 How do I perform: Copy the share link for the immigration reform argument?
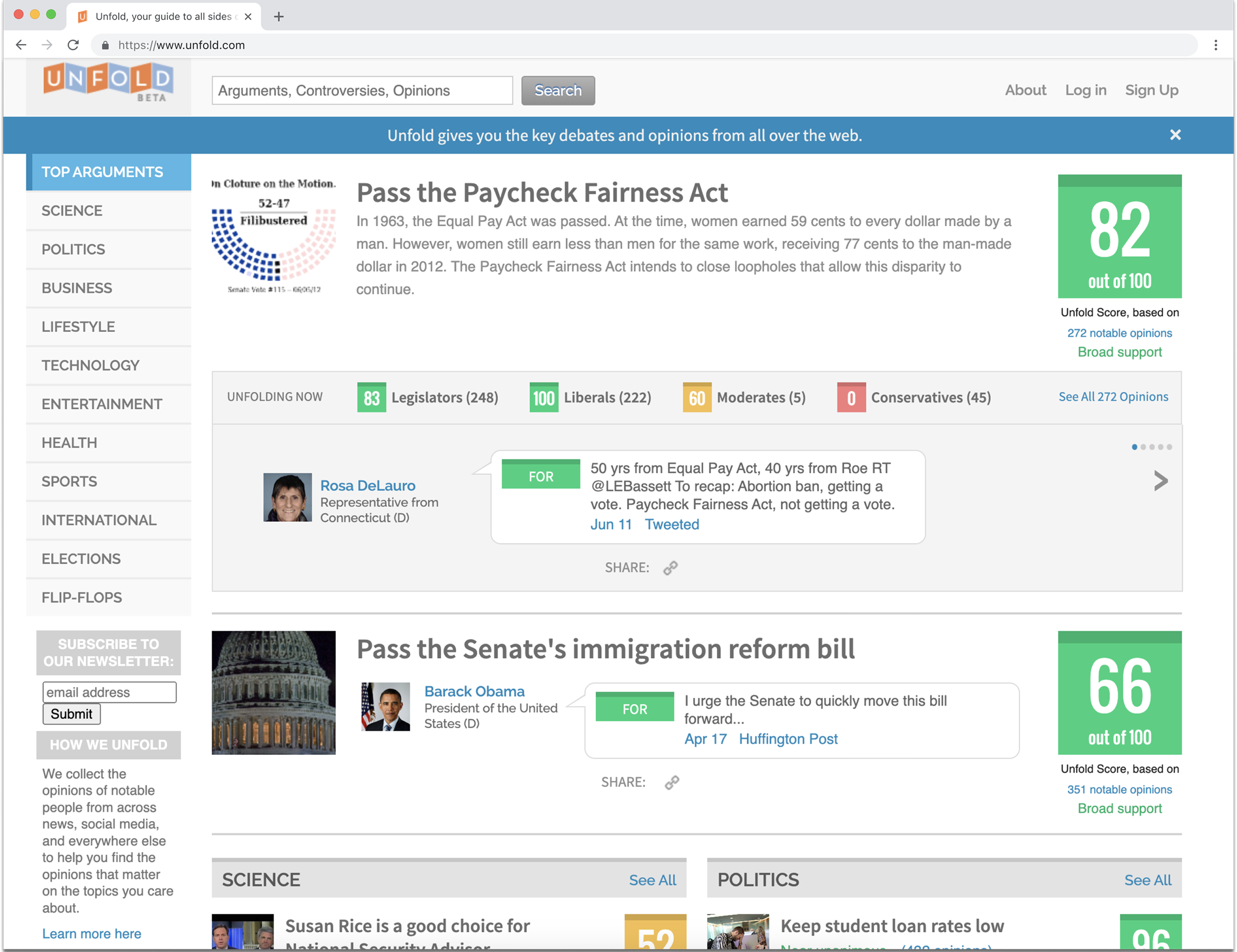click(672, 782)
